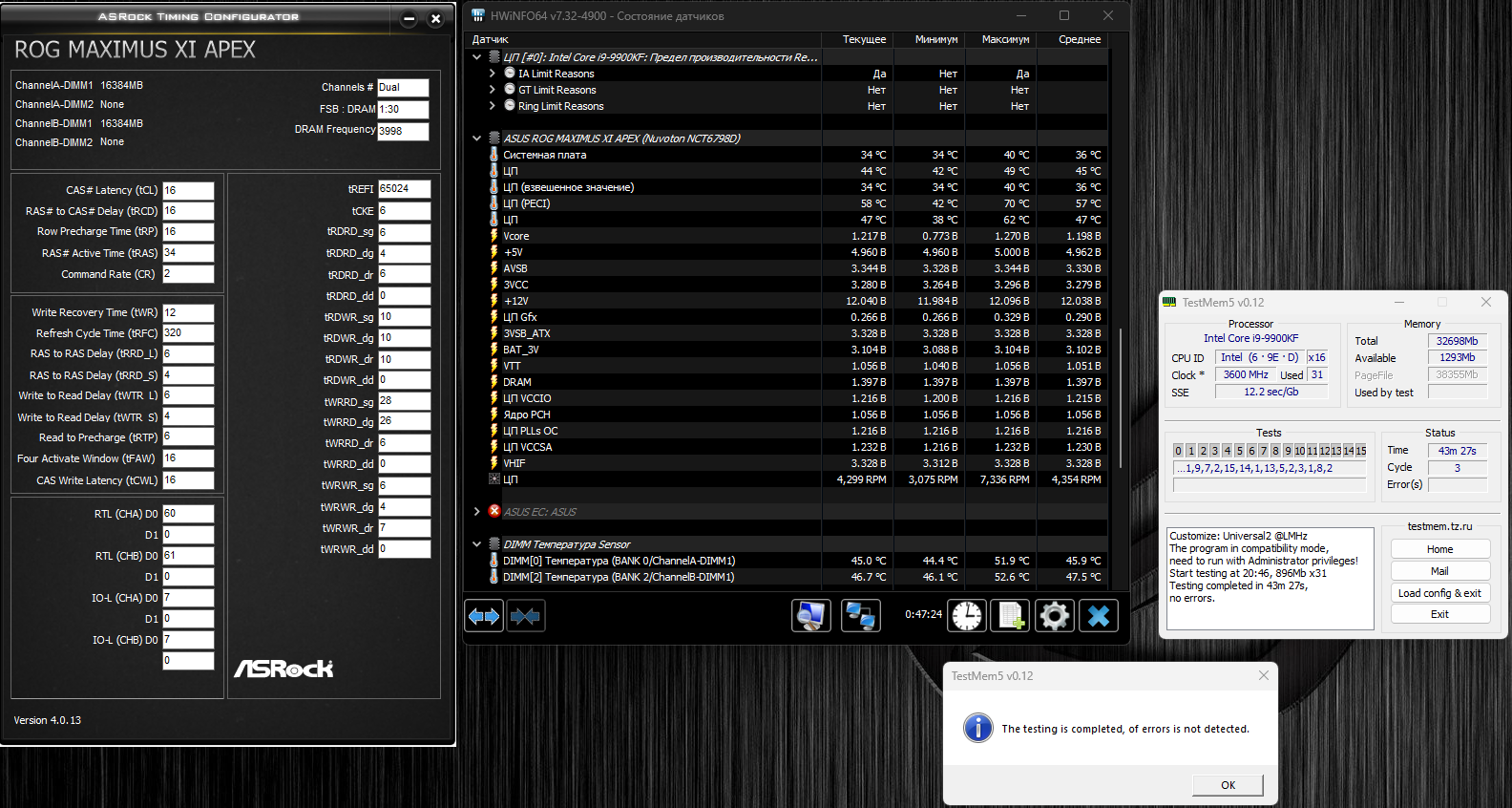The width and height of the screenshot is (1512, 808).
Task: Click the HWiNFO sensor list vertical scrollbar
Action: click(1121, 399)
